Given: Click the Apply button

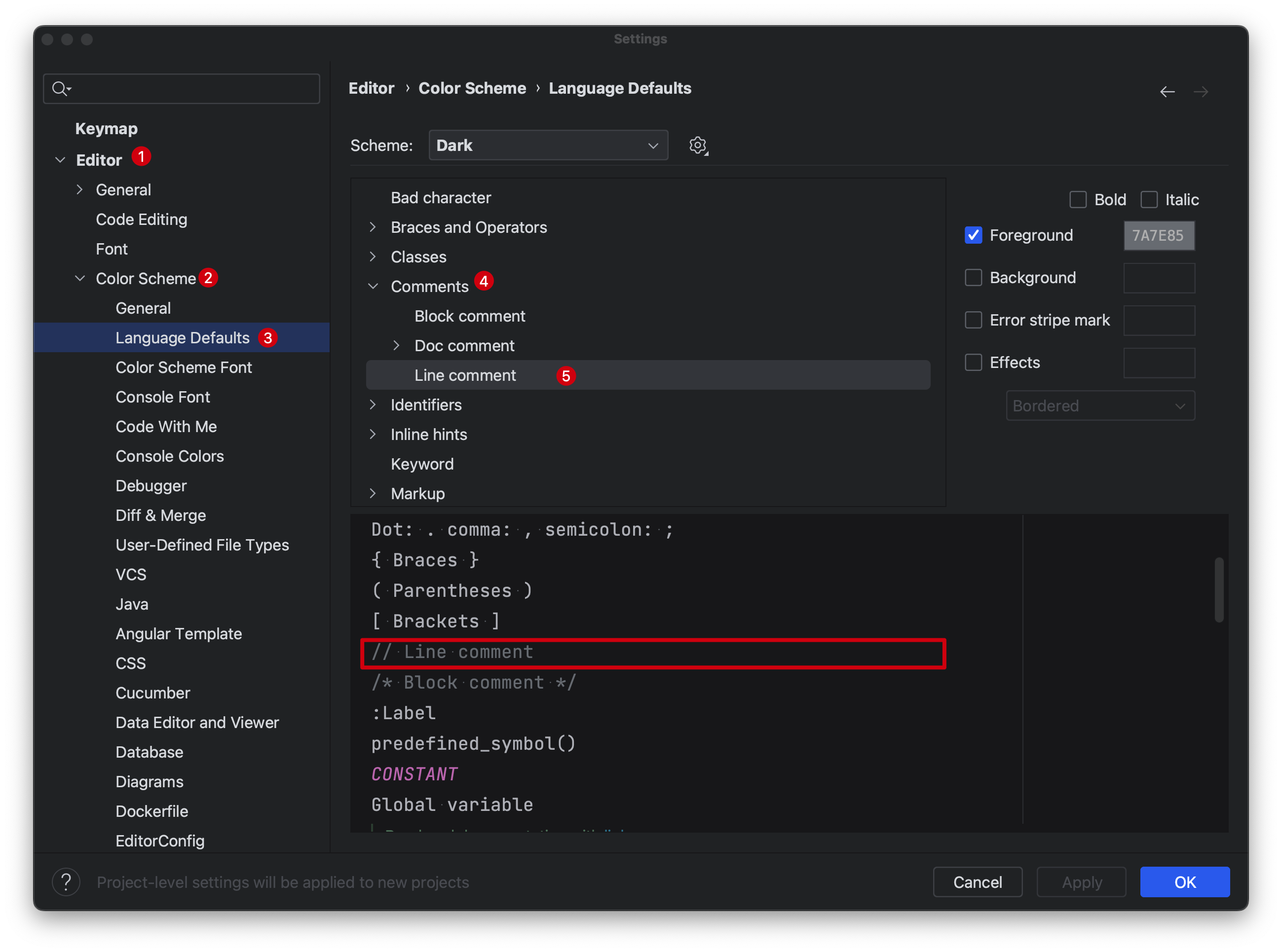Looking at the screenshot, I should point(1081,881).
